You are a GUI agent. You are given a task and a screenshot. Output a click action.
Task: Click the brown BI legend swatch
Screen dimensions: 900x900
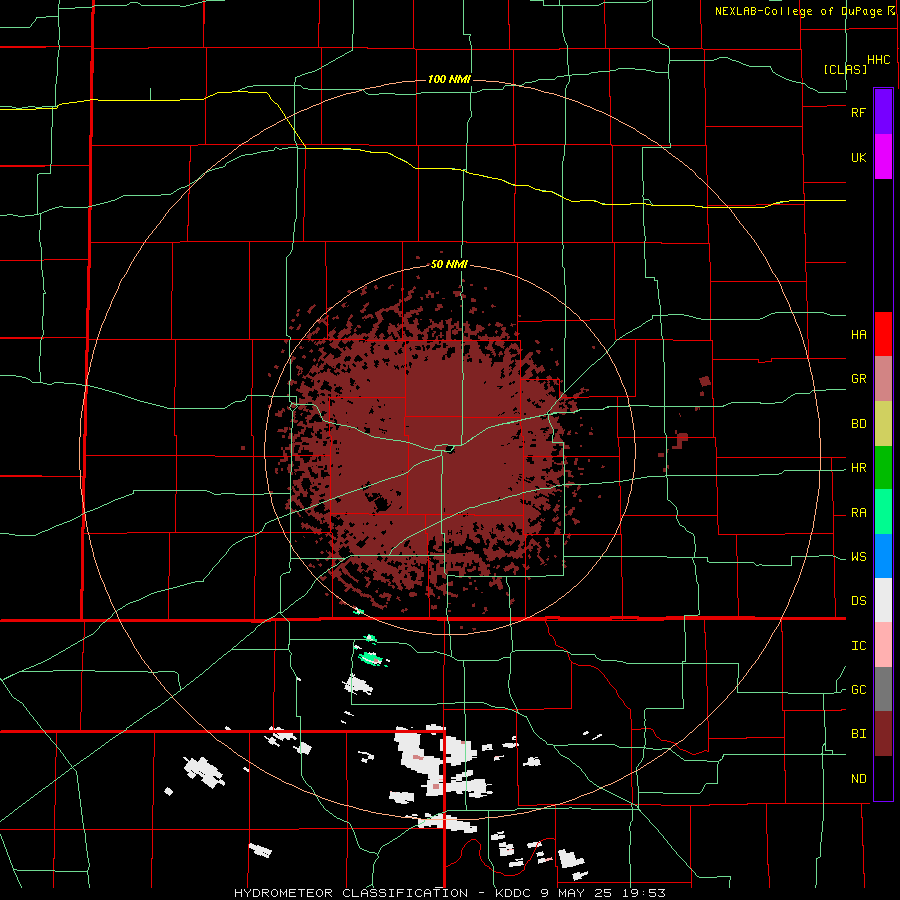click(x=883, y=734)
